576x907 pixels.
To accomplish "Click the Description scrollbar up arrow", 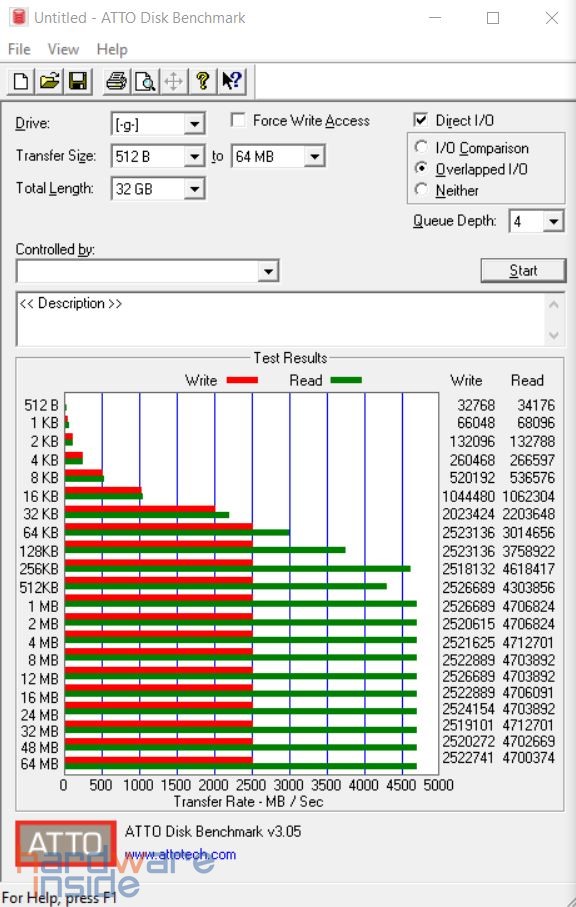I will (553, 304).
